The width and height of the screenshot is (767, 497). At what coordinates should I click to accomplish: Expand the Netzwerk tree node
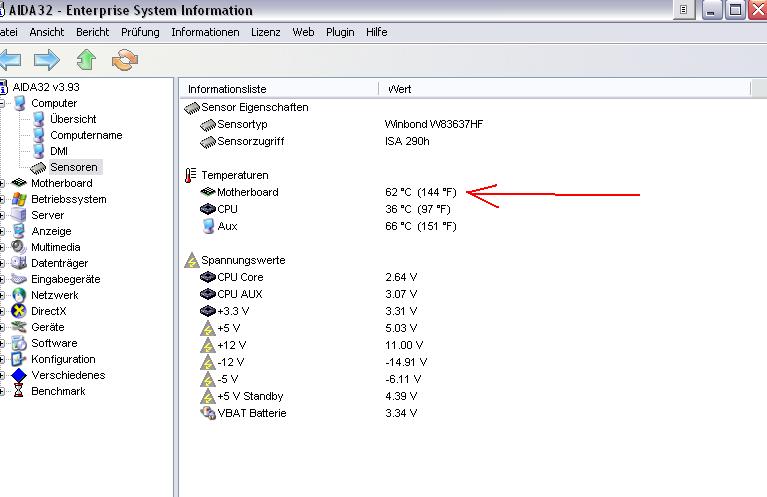click(x=2, y=295)
